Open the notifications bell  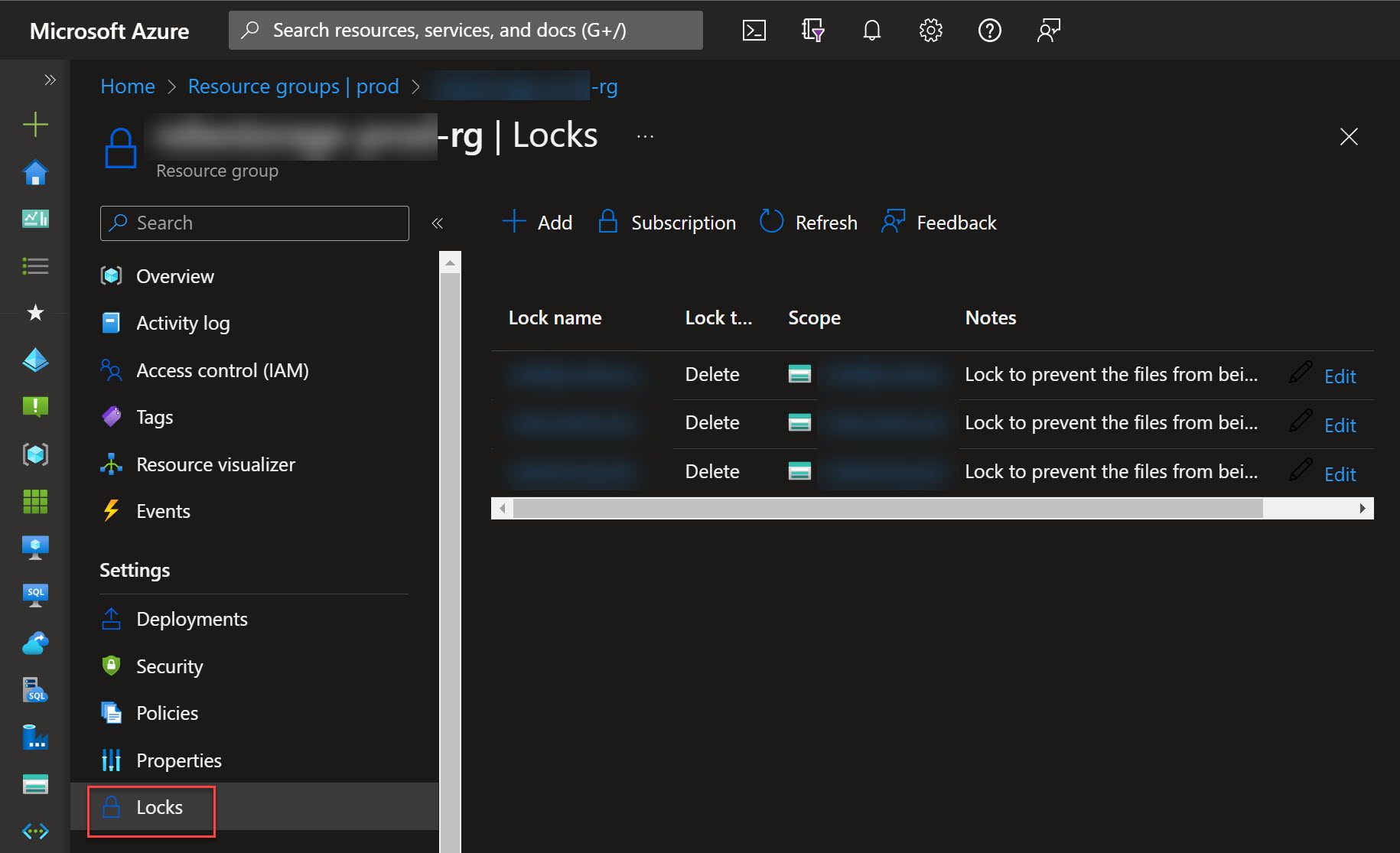(871, 31)
